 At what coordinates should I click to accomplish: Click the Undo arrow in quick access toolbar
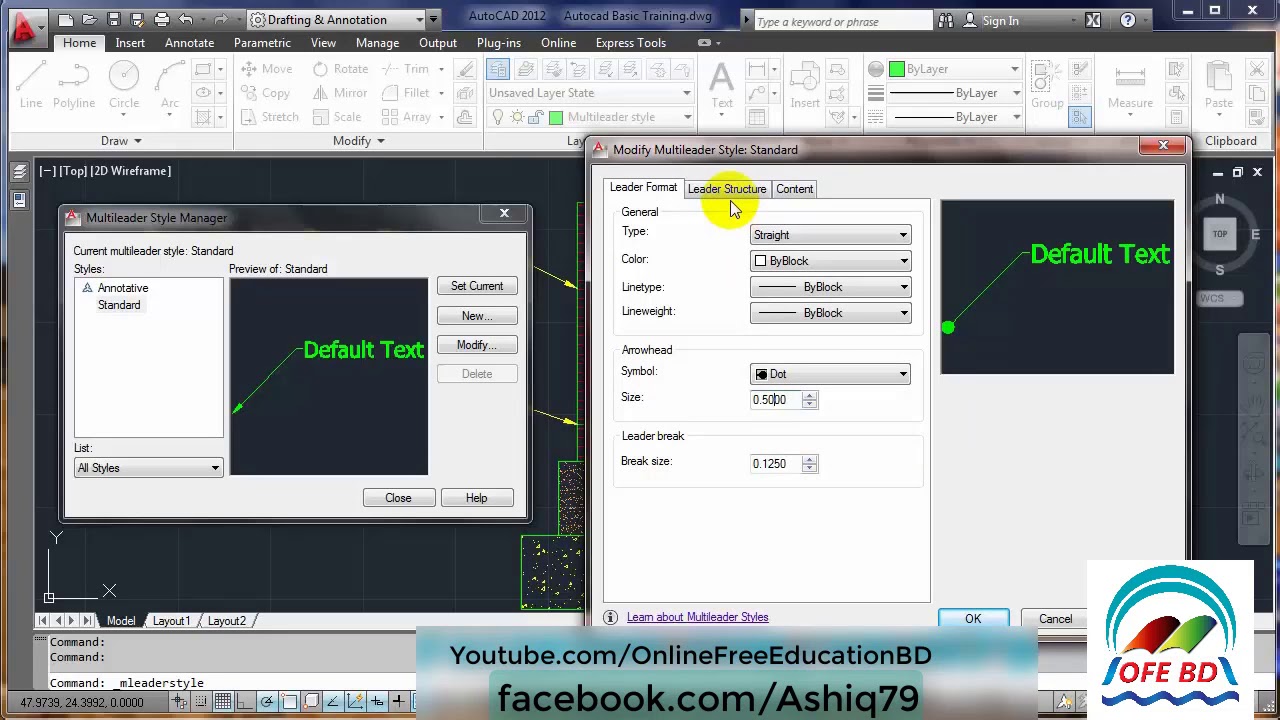tap(186, 19)
